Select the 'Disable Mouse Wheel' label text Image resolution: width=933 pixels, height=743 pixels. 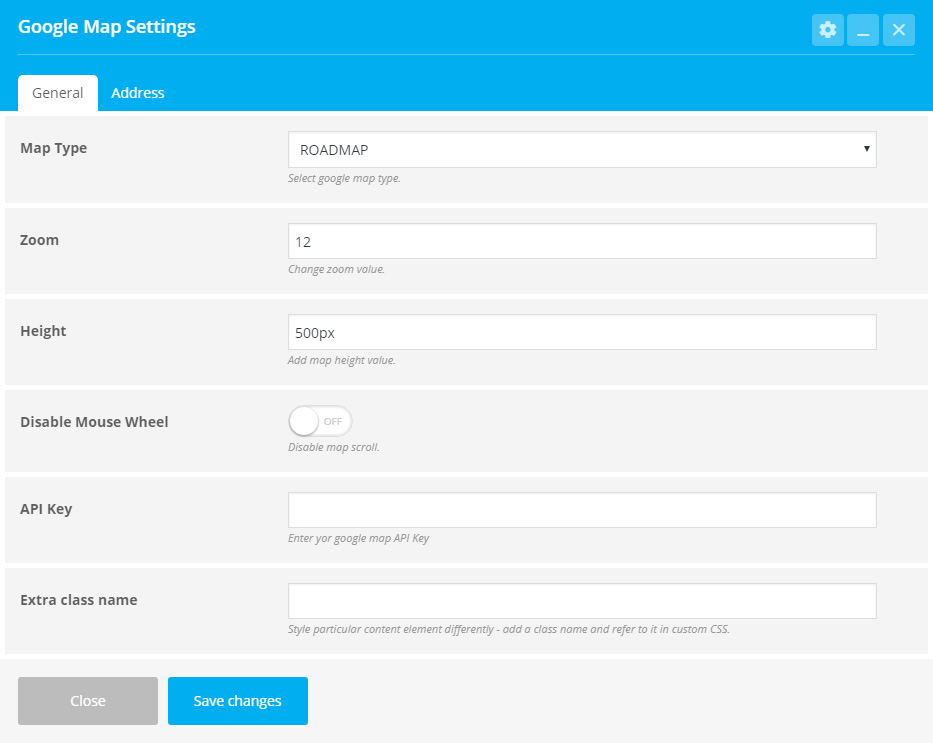point(94,422)
